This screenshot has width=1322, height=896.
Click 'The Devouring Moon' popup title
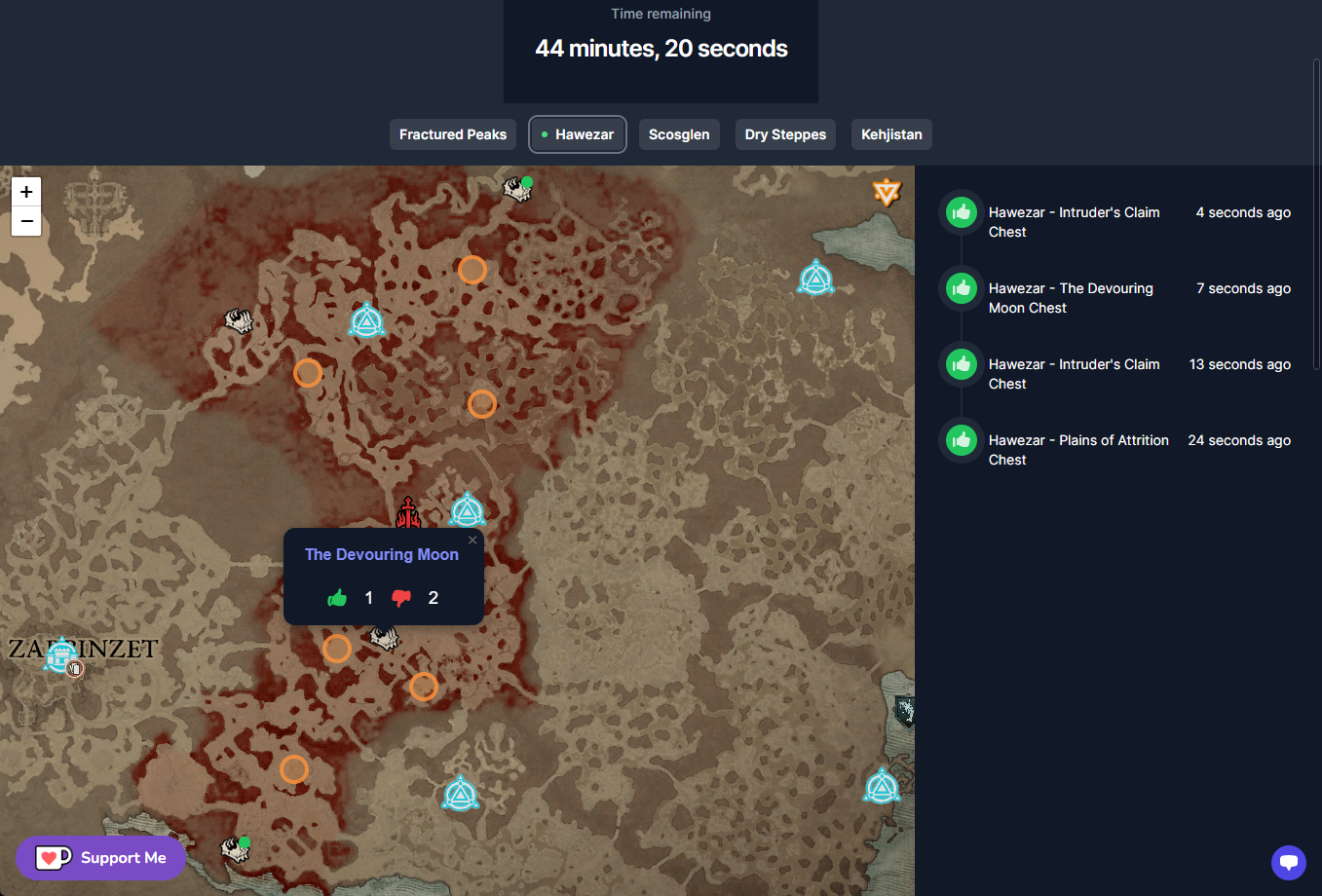coord(382,554)
